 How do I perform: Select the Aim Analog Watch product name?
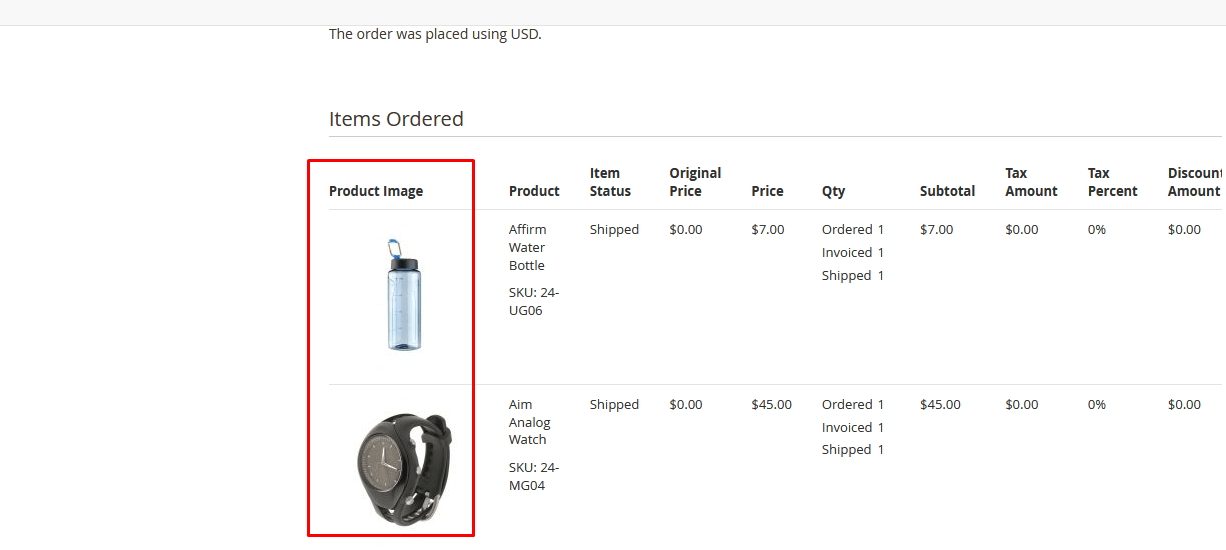(529, 422)
